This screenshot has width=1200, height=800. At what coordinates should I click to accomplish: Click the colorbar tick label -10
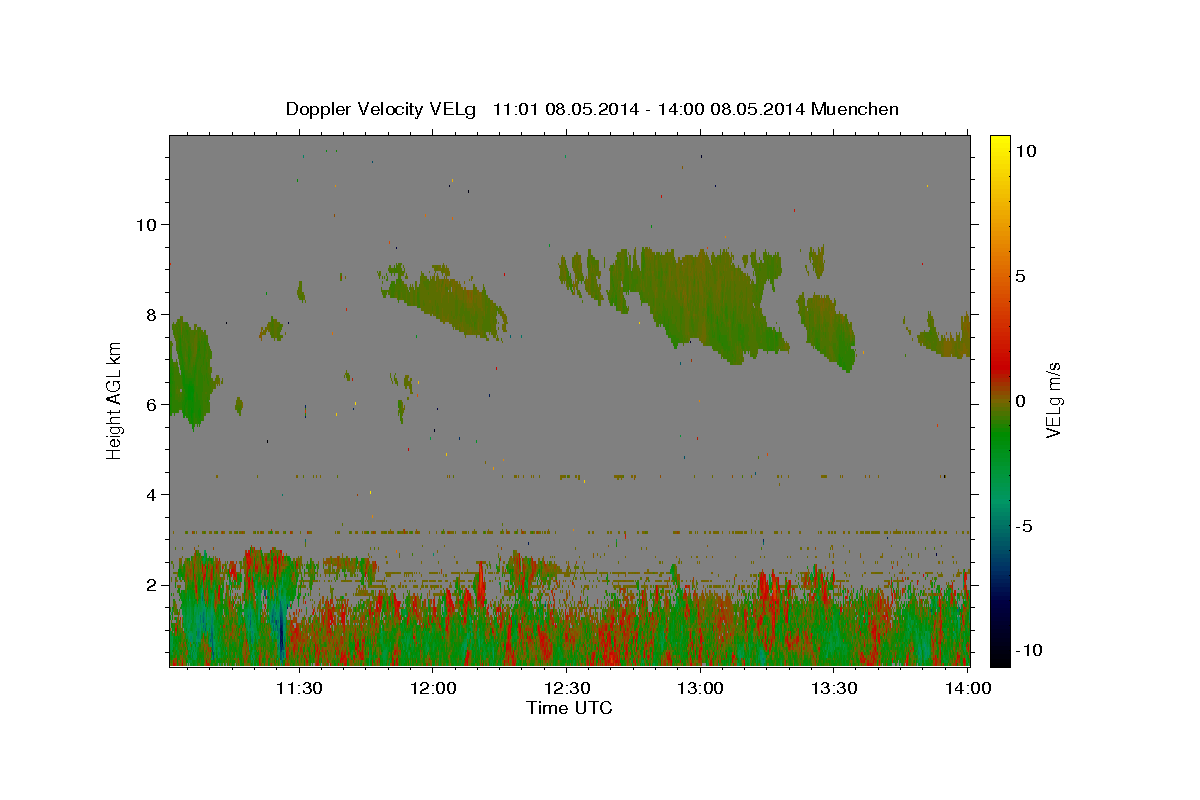[x=1028, y=651]
